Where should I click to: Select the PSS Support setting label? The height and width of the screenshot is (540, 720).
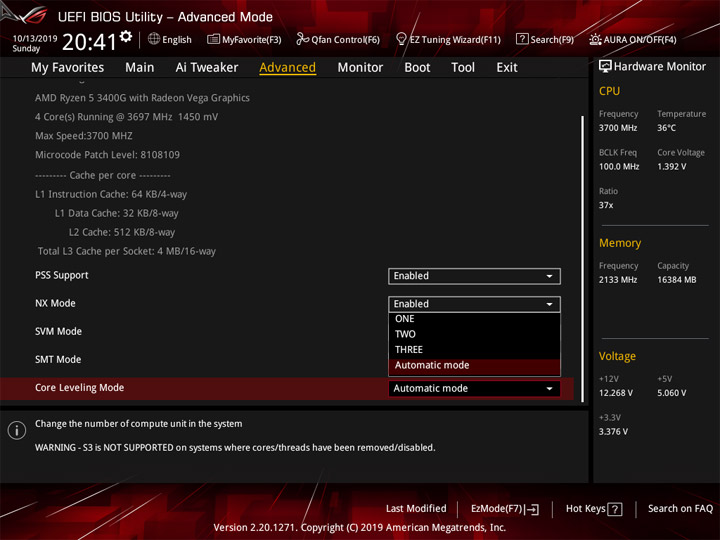[x=62, y=276]
